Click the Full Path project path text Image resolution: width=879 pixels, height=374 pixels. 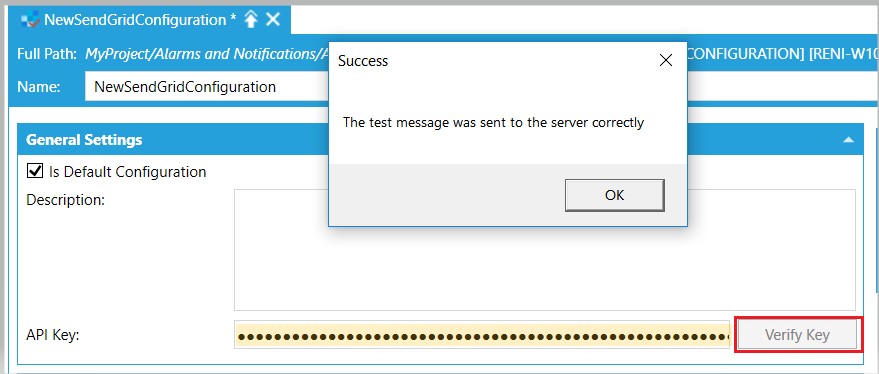tap(206, 54)
